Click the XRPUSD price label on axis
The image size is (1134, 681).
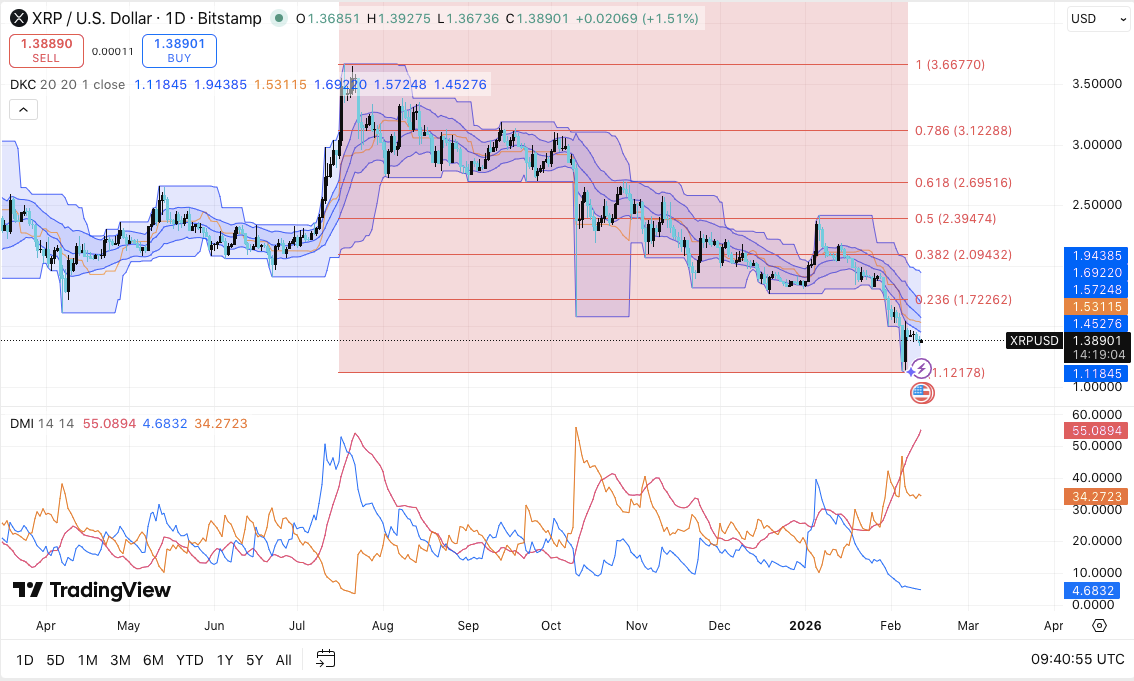tap(1034, 341)
